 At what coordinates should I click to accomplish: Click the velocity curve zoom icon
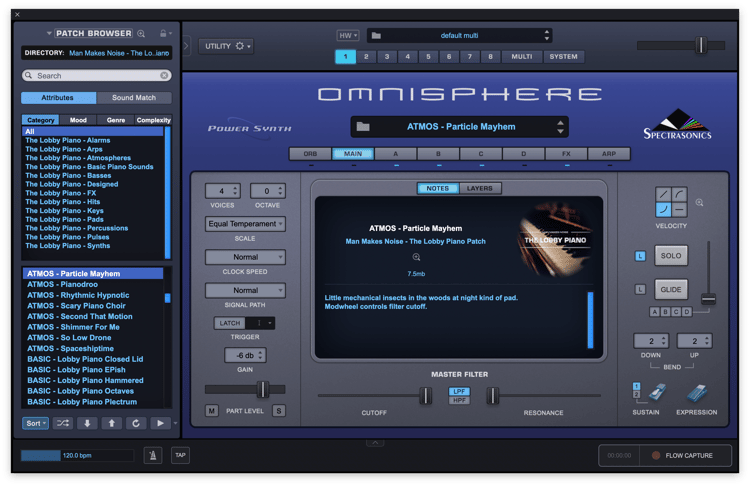tap(699, 203)
